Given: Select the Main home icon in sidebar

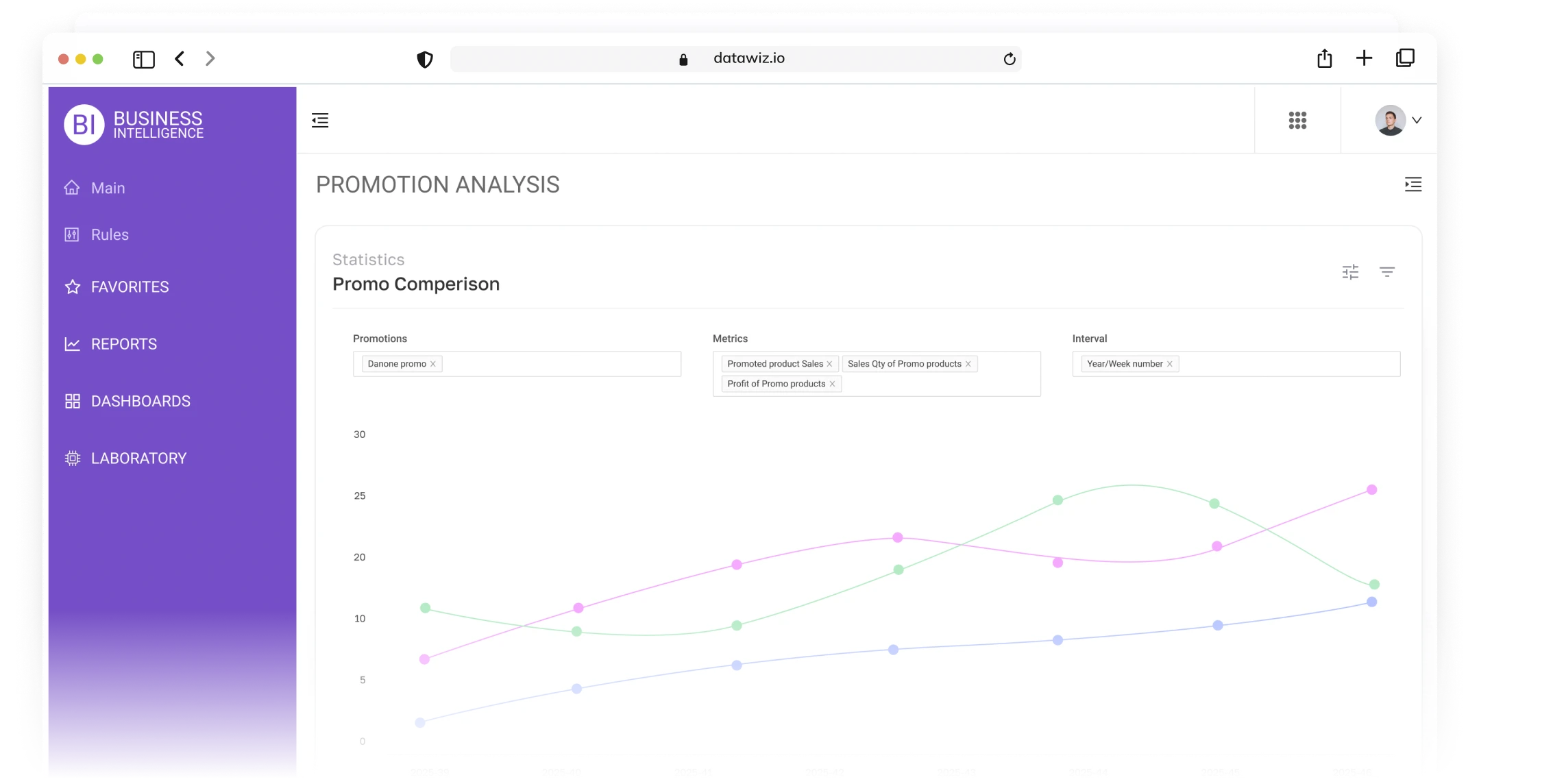Looking at the screenshot, I should click(106, 187).
